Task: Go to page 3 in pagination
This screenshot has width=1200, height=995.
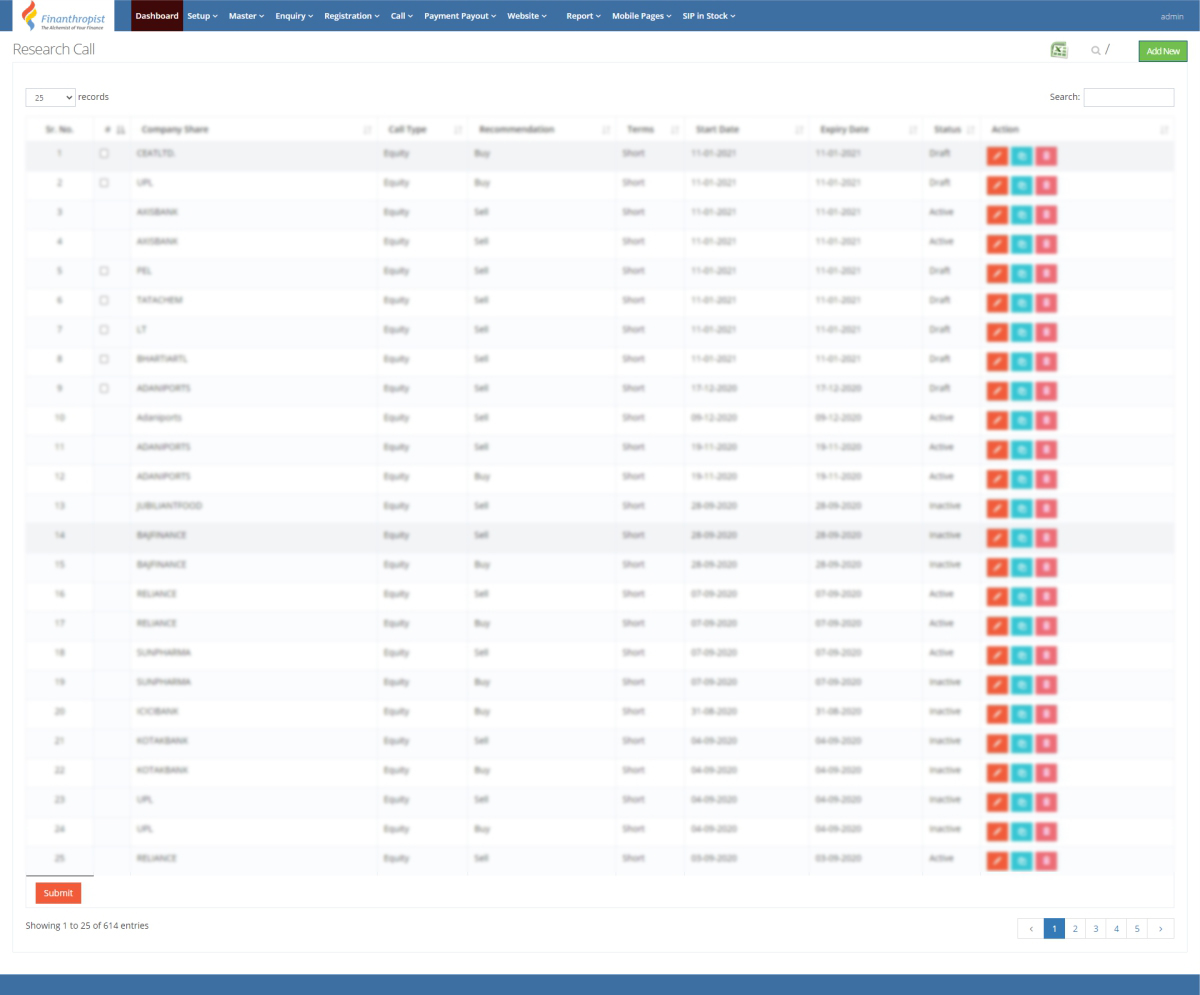Action: coord(1096,928)
